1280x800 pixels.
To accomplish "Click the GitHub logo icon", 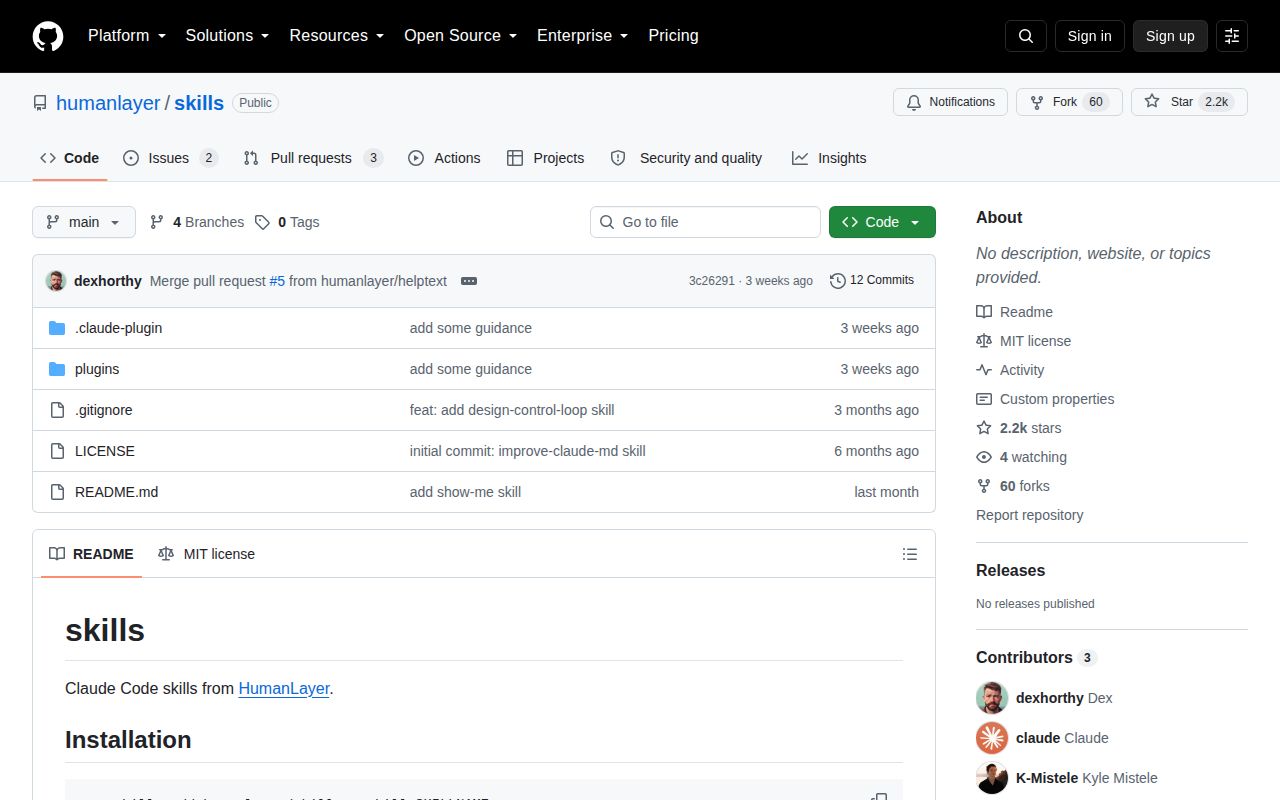I will [x=48, y=36].
